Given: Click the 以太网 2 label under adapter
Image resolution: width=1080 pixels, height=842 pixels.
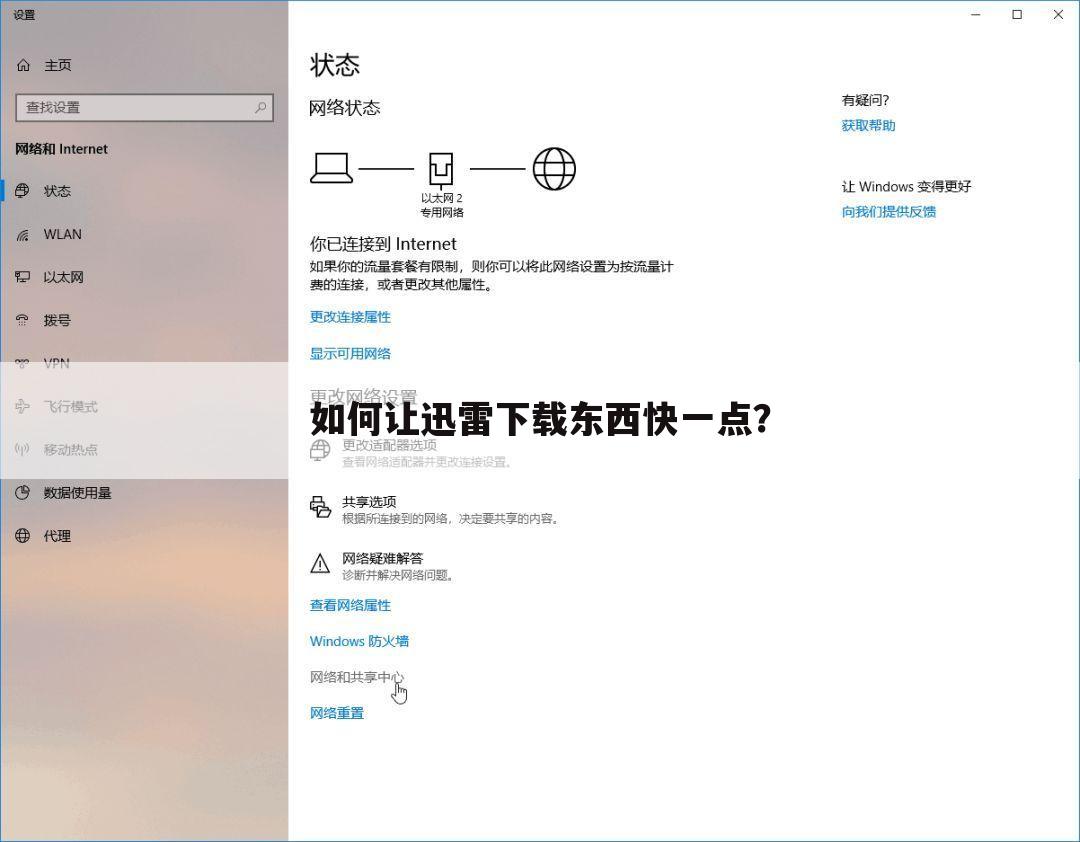Looking at the screenshot, I should point(442,198).
